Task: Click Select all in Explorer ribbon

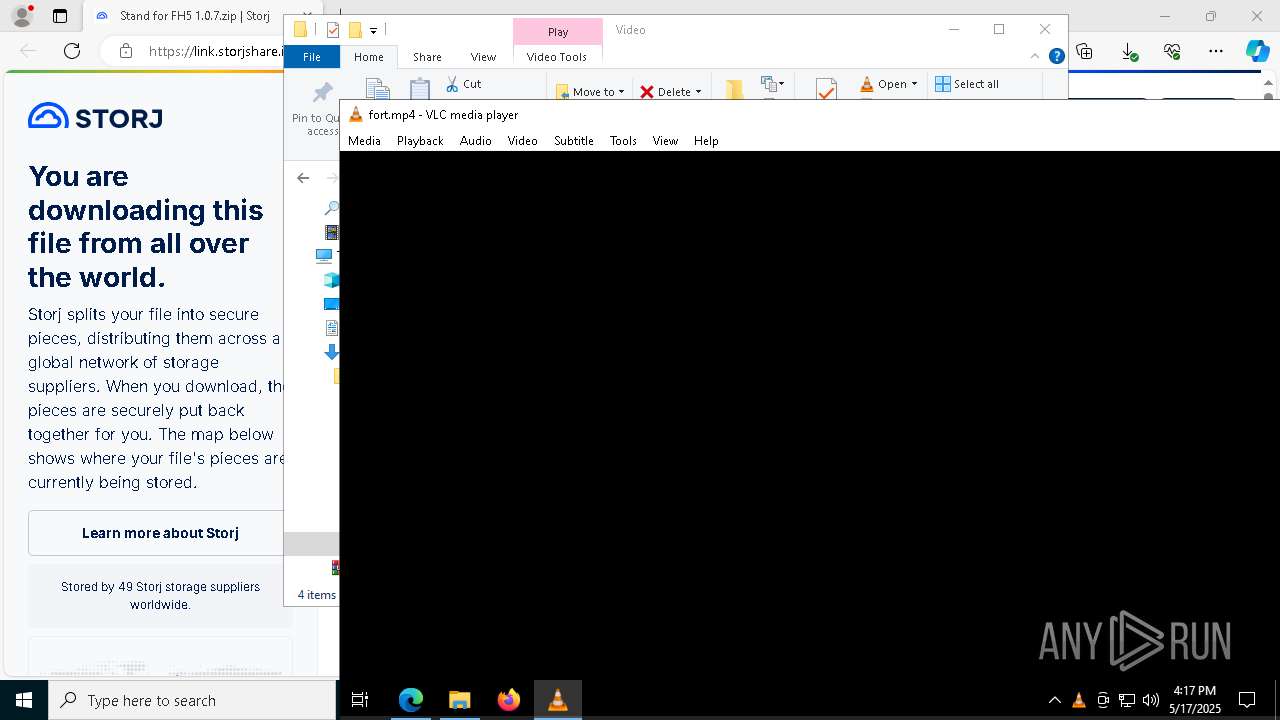Action: [x=967, y=84]
